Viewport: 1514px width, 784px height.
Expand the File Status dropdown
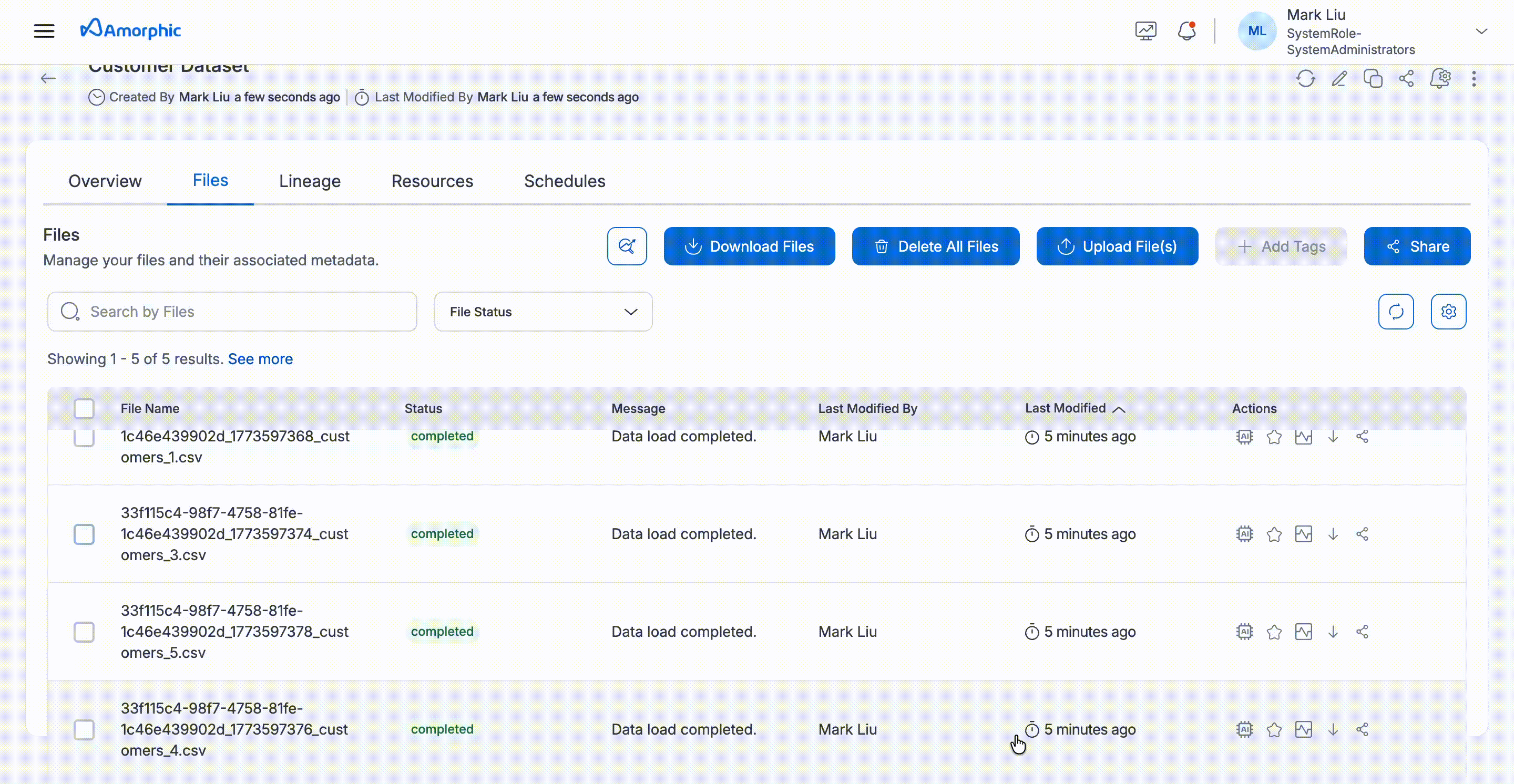tap(543, 312)
